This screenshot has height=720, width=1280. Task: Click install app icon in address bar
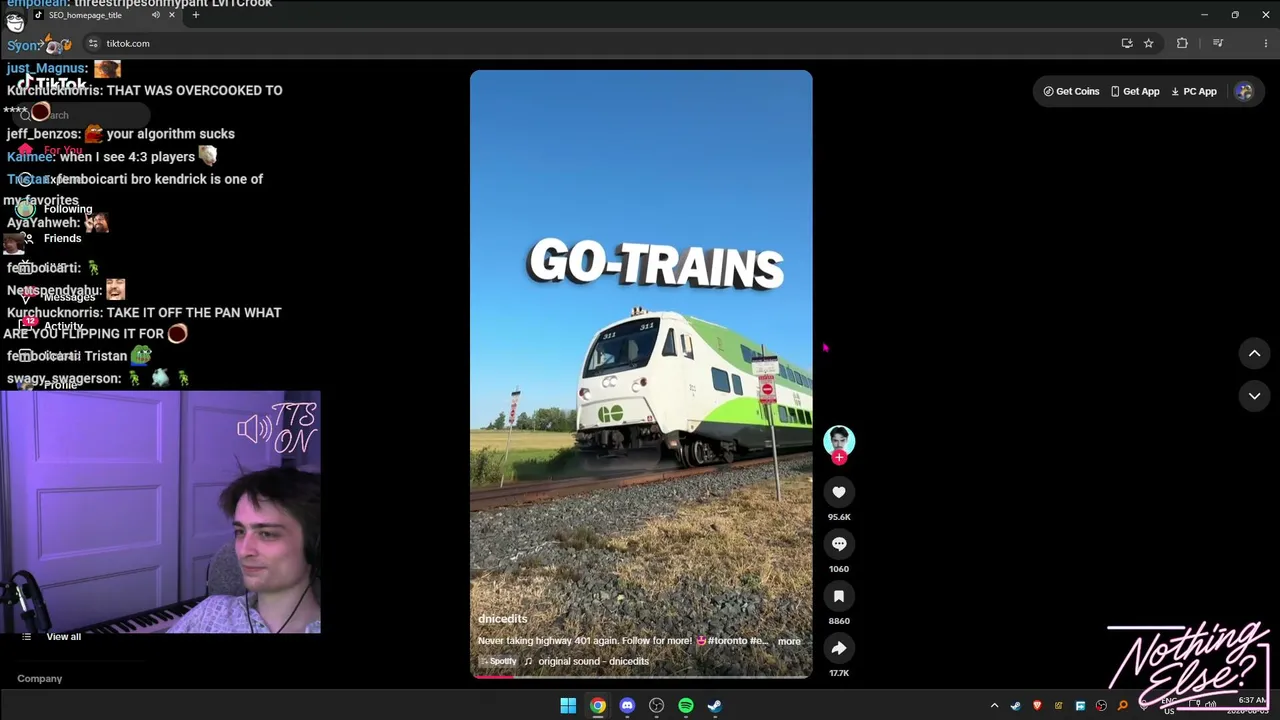1127,43
